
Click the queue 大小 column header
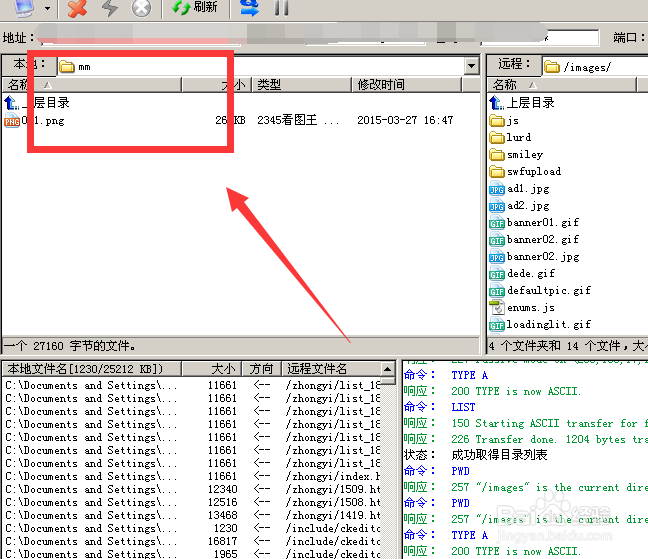(x=211, y=368)
